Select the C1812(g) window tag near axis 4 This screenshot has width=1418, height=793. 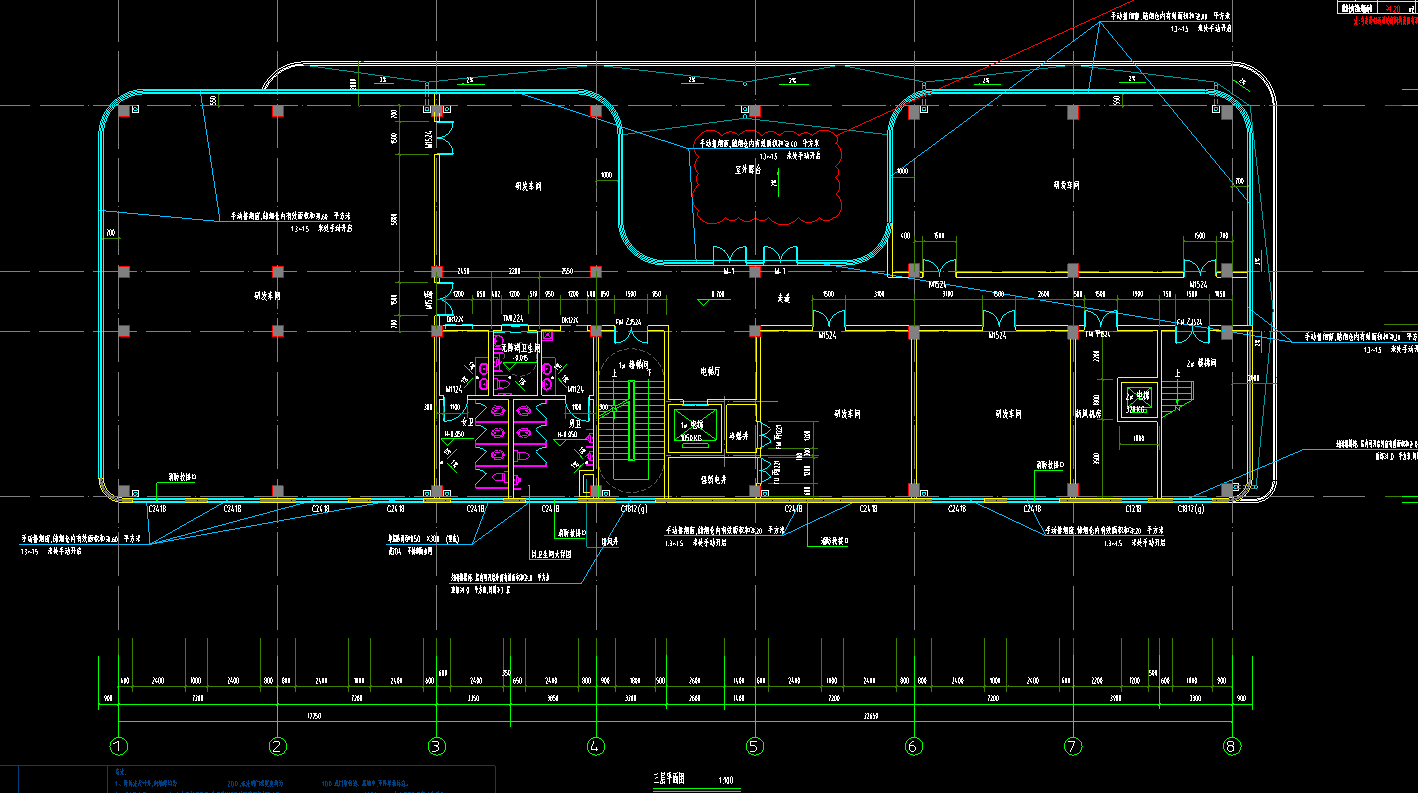tap(632, 509)
